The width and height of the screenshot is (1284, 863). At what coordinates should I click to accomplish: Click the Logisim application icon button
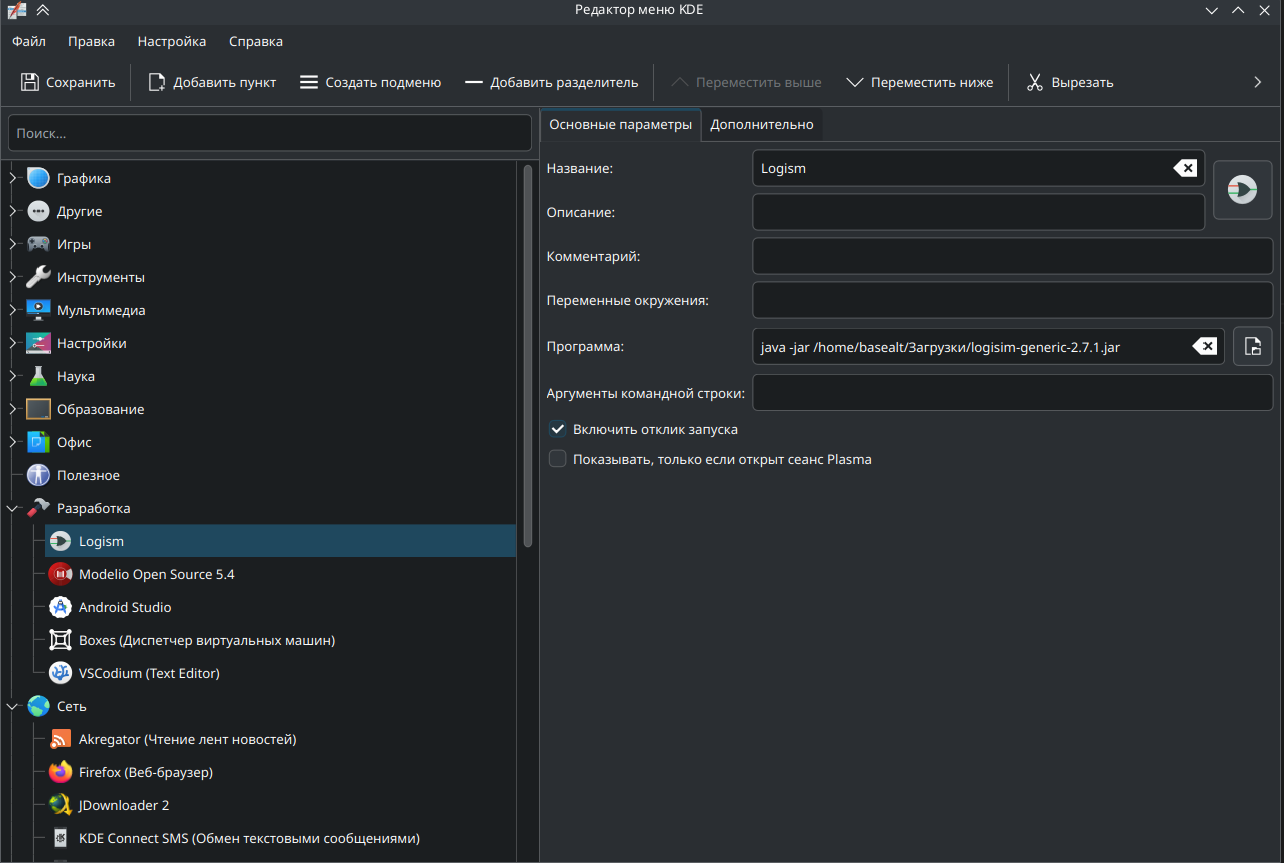click(x=1242, y=190)
